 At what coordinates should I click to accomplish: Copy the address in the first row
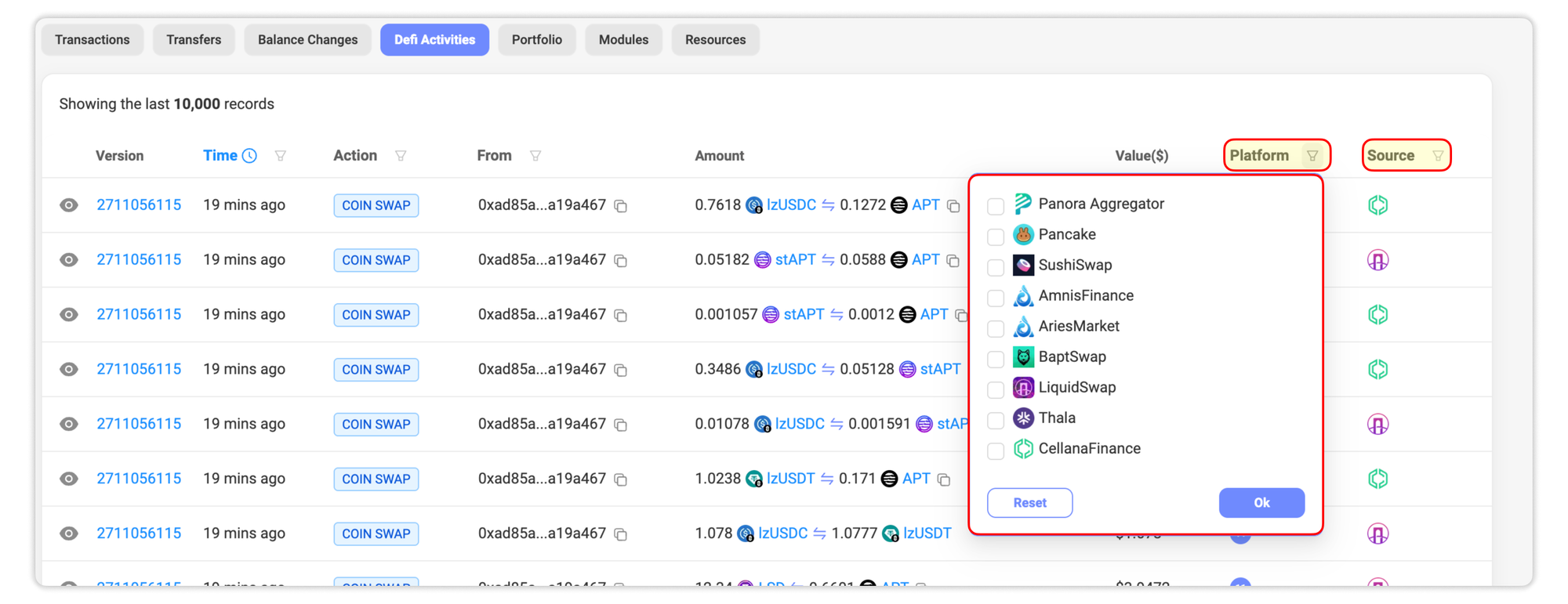click(621, 206)
